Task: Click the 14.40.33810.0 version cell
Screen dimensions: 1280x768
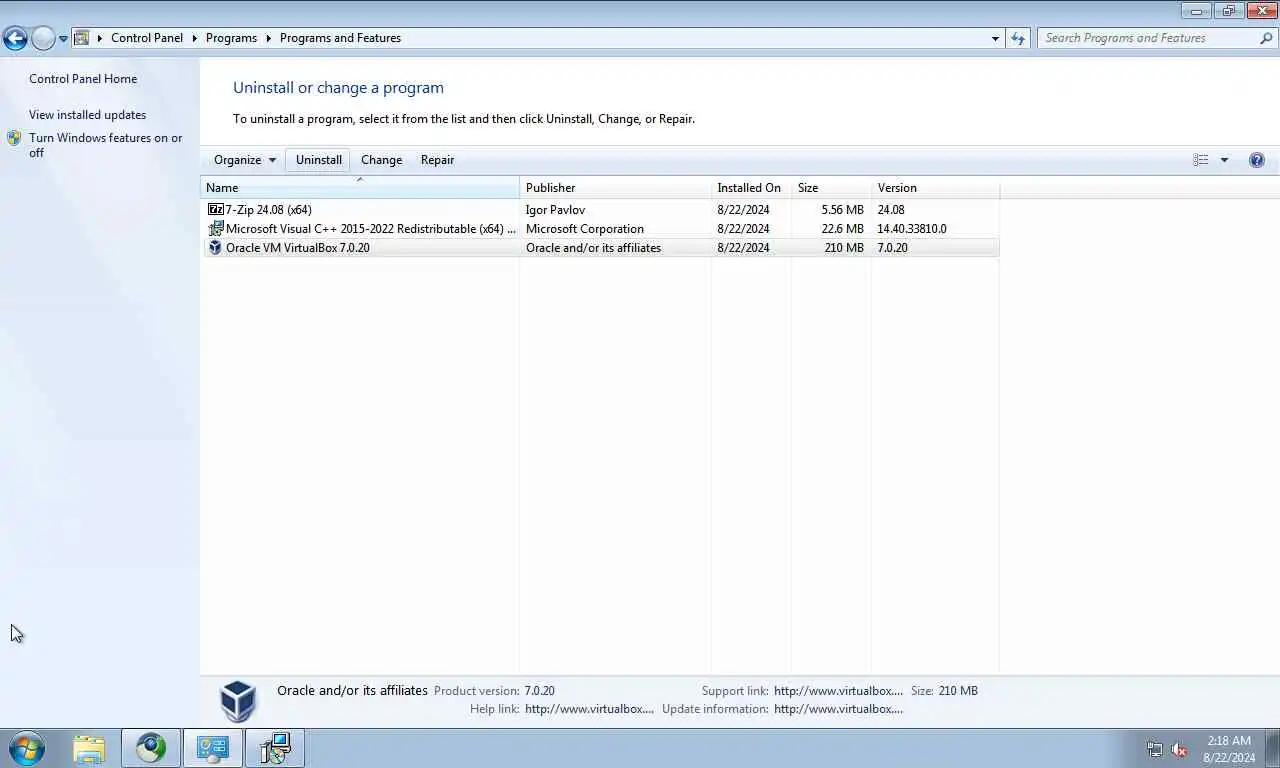Action: 912,229
